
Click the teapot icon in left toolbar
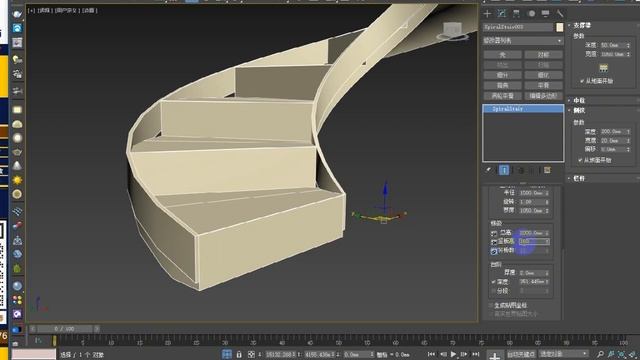pos(17,152)
